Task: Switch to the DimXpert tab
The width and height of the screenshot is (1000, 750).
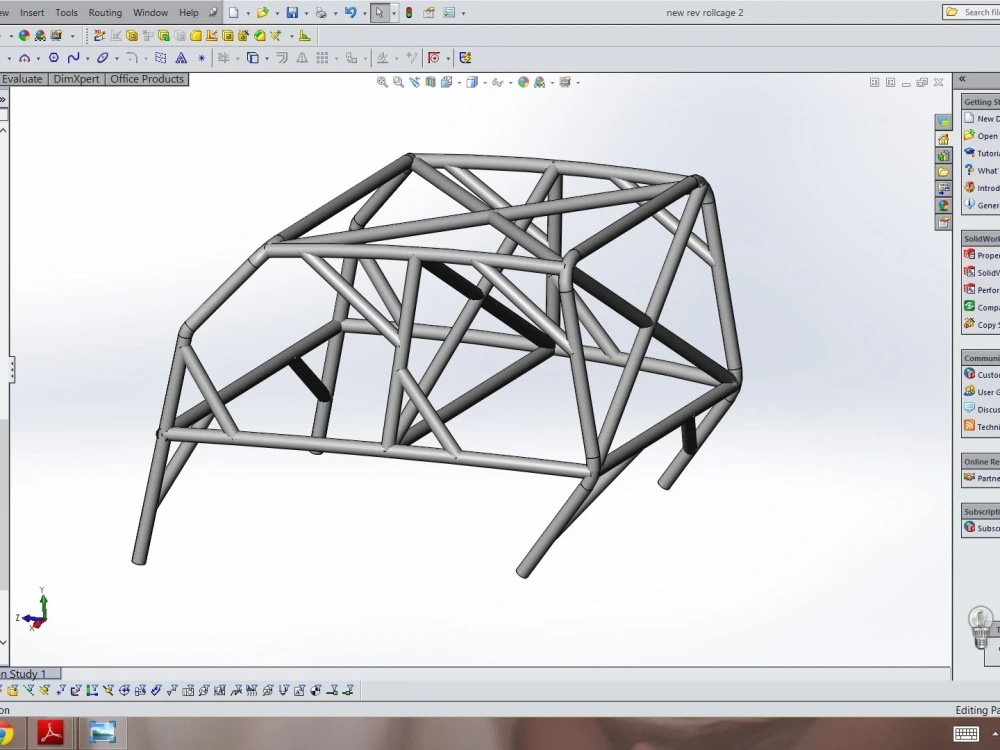Action: [x=77, y=79]
